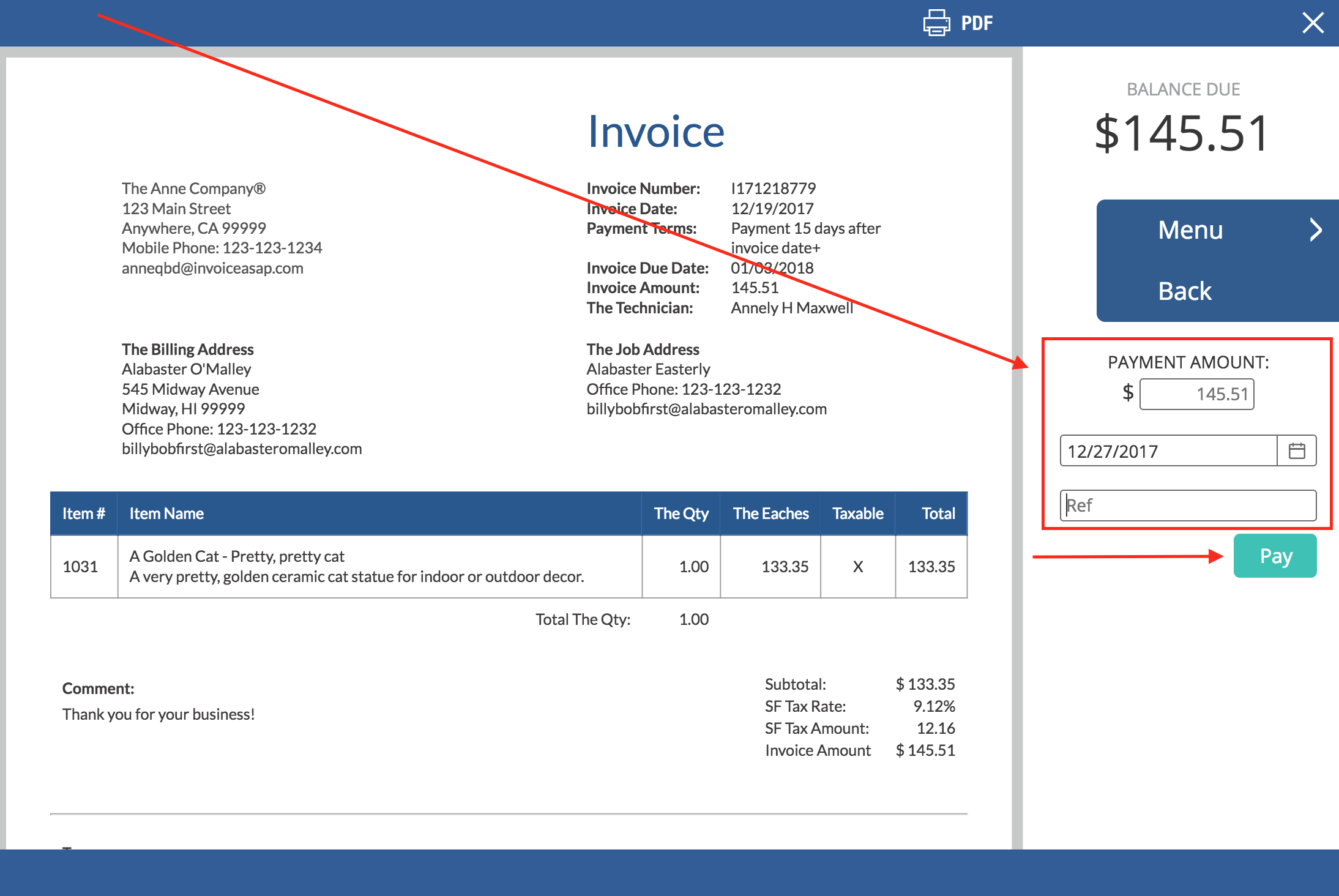
Task: Click the chevron arrow on the Menu button
Action: tap(1316, 230)
